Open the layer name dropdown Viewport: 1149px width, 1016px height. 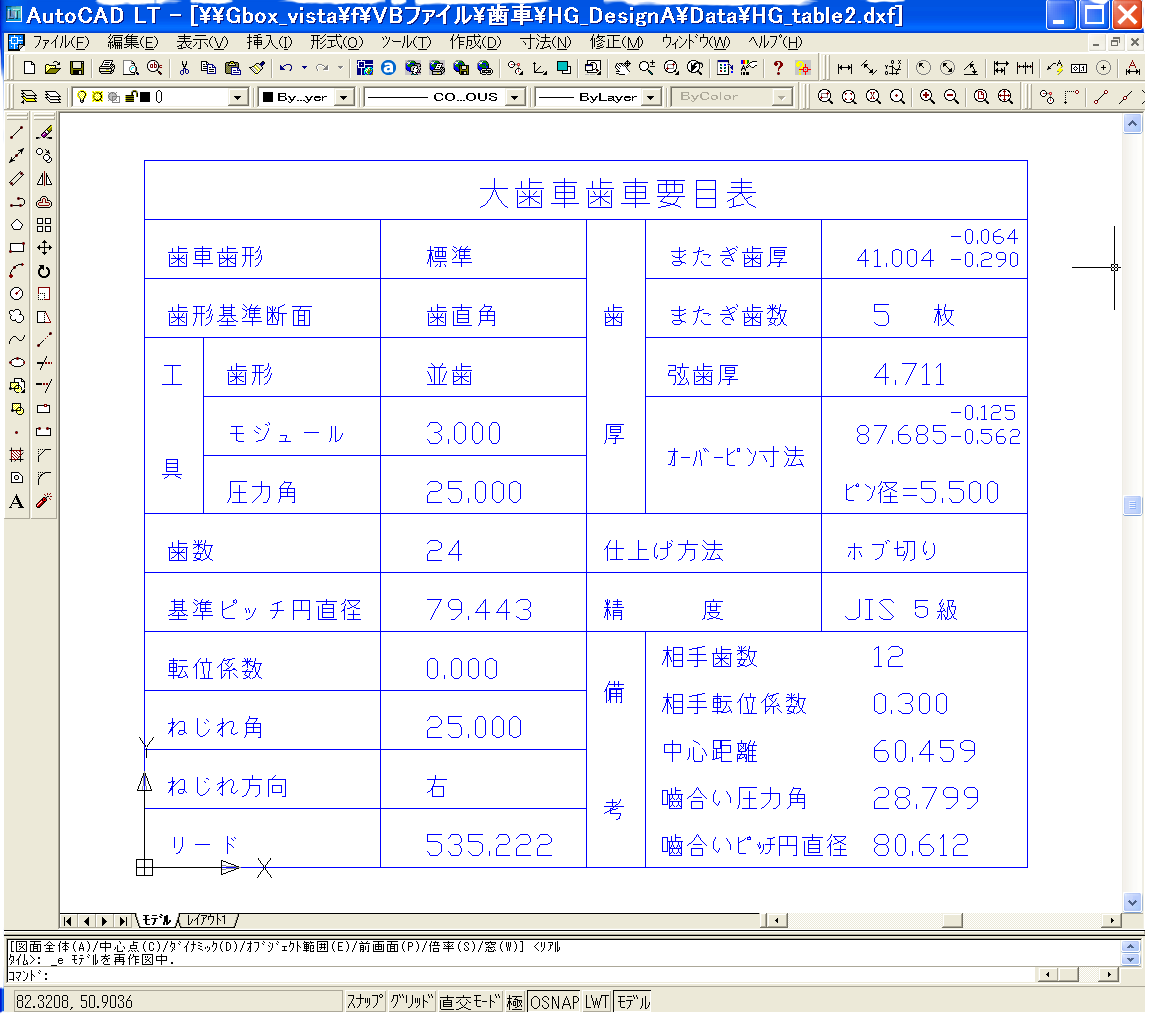[237, 97]
